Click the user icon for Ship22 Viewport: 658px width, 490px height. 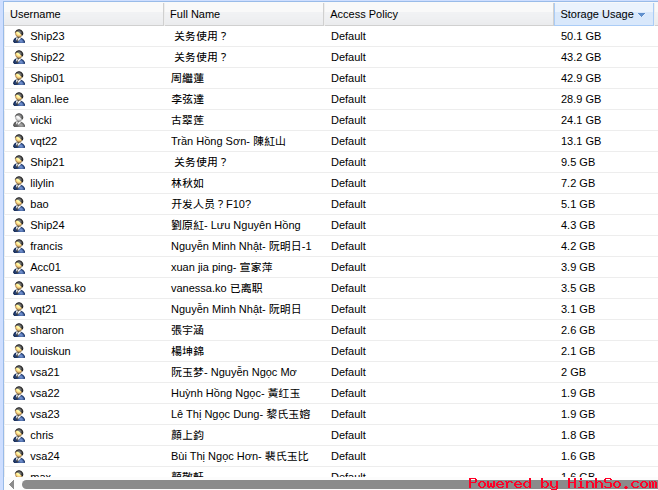19,57
